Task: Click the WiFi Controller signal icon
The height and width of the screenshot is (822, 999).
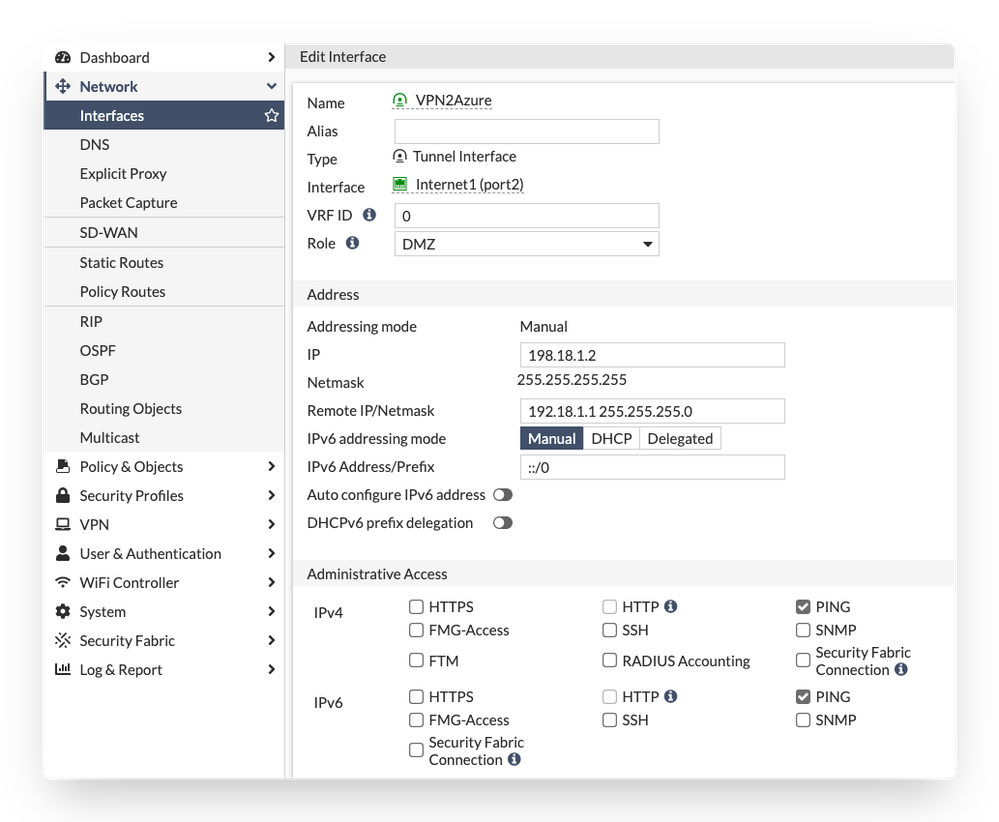Action: (x=62, y=582)
